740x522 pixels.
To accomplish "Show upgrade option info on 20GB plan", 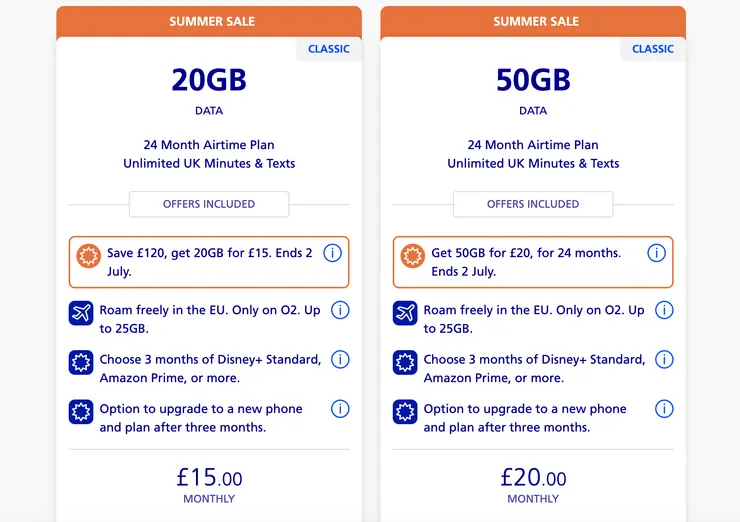I will [340, 409].
